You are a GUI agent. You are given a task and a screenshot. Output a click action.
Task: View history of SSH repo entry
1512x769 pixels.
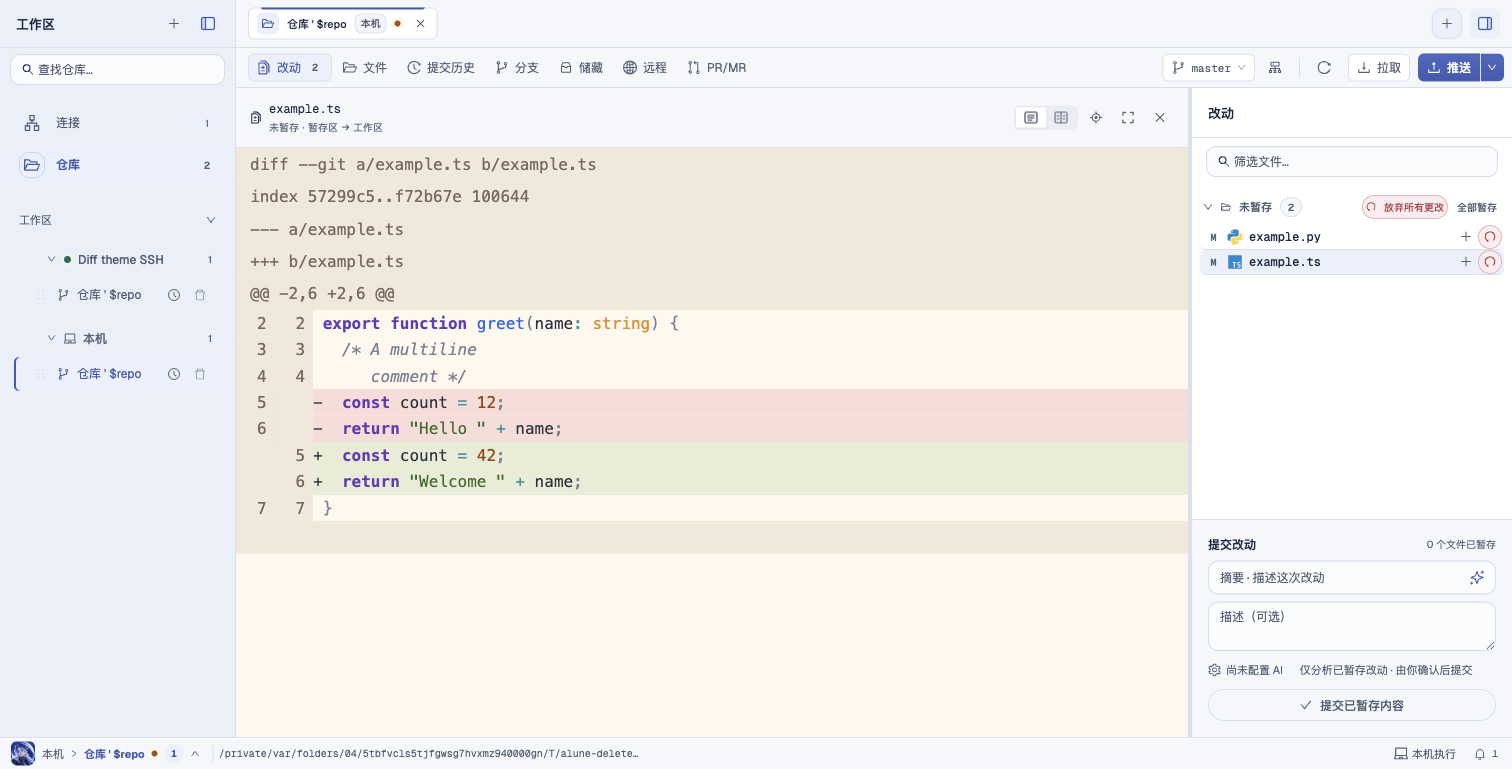click(x=174, y=295)
